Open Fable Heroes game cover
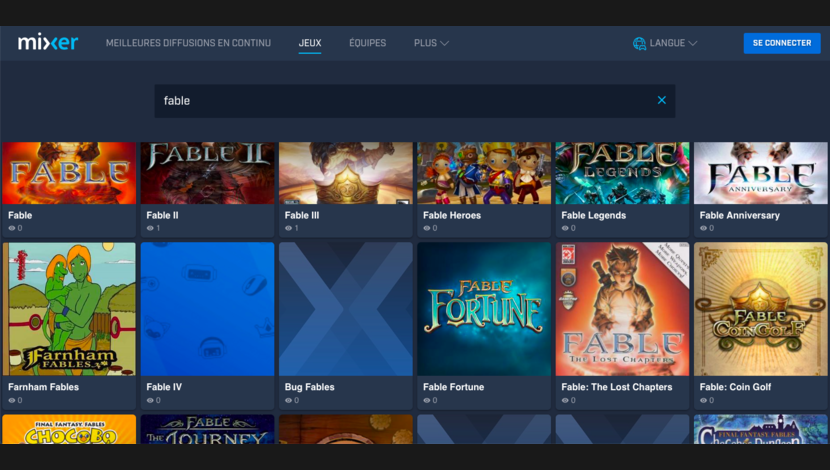Image resolution: width=830 pixels, height=470 pixels. coord(484,173)
